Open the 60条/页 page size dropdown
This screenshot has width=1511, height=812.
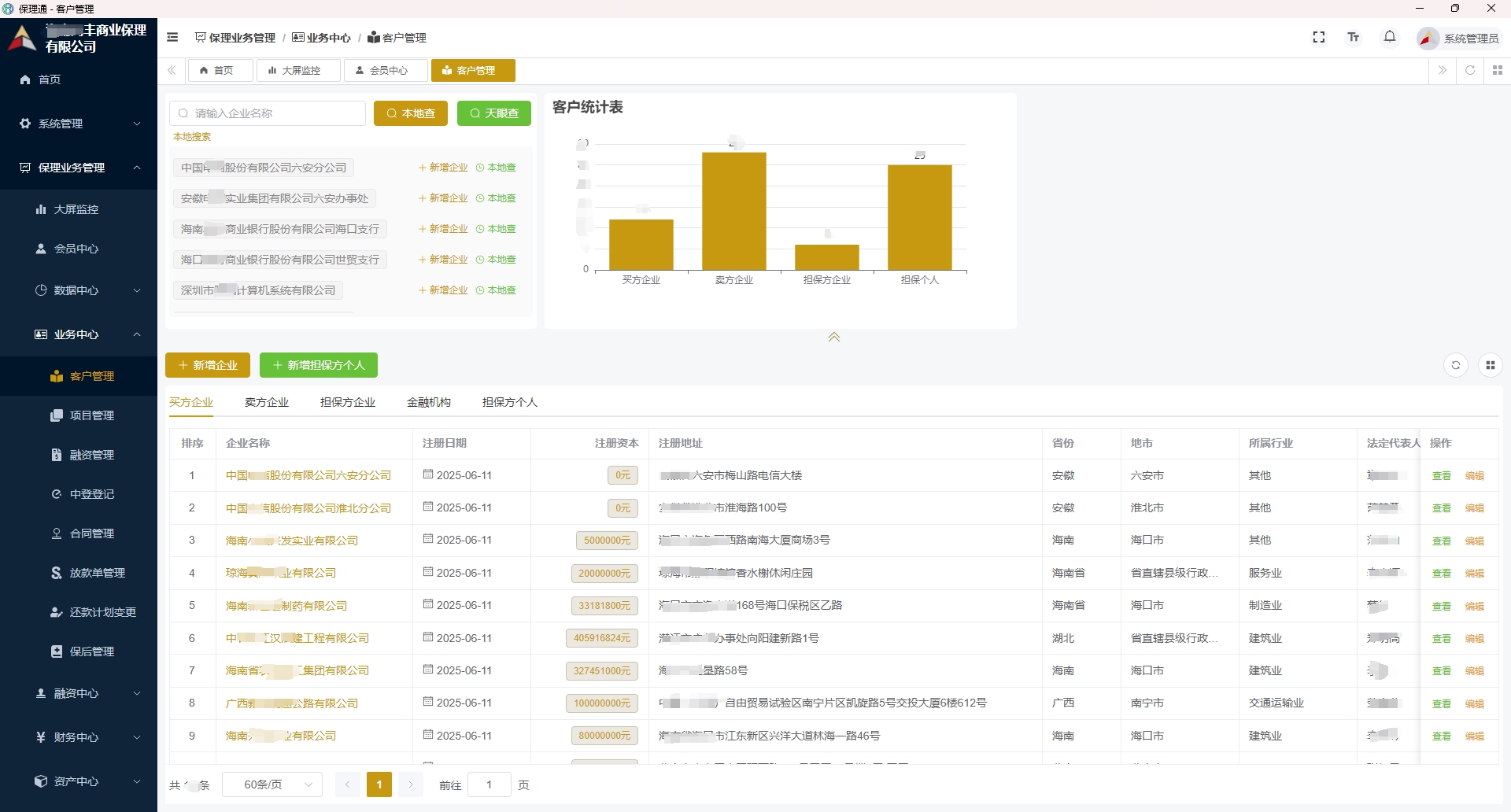[272, 784]
